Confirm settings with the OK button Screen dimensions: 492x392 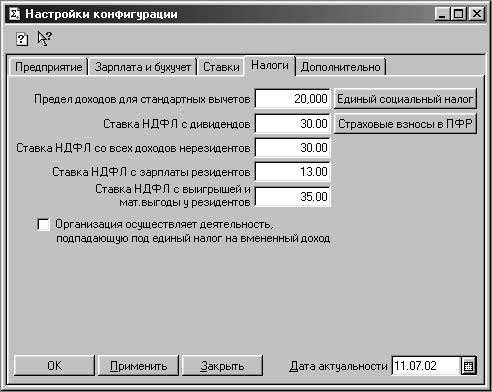(x=54, y=366)
